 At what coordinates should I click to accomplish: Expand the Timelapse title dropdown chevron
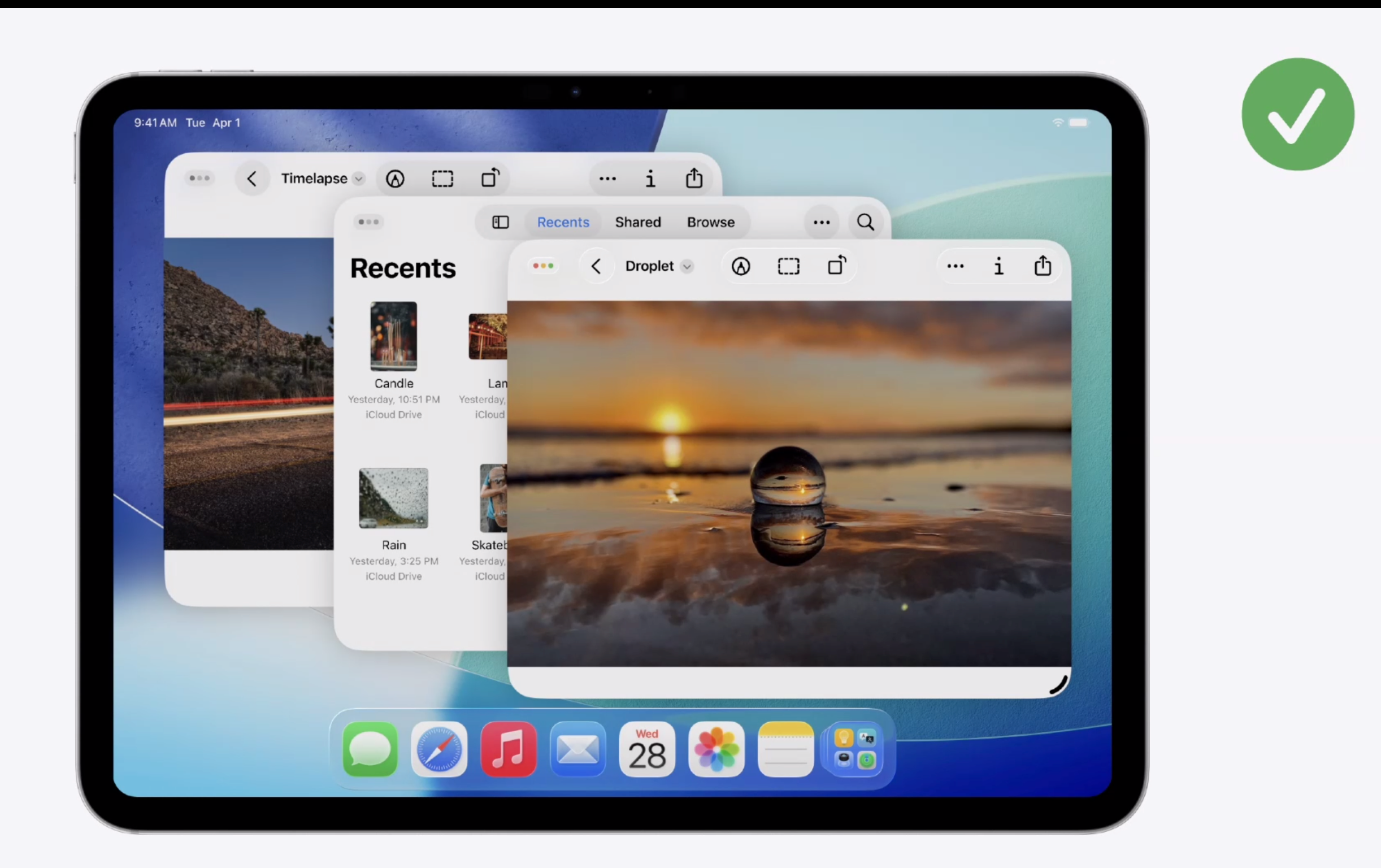[x=358, y=179]
